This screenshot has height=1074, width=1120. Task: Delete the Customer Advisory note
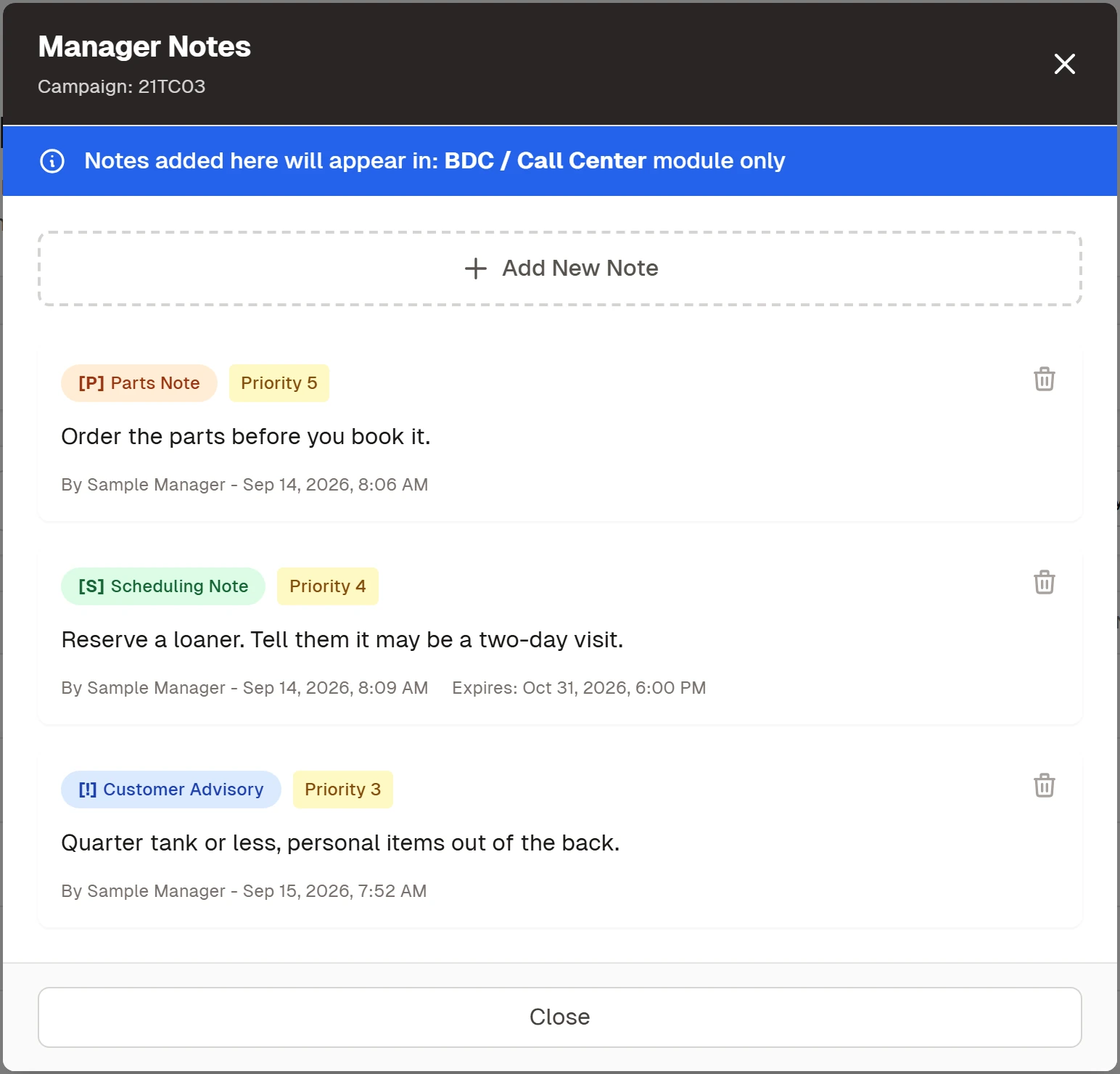(1044, 785)
